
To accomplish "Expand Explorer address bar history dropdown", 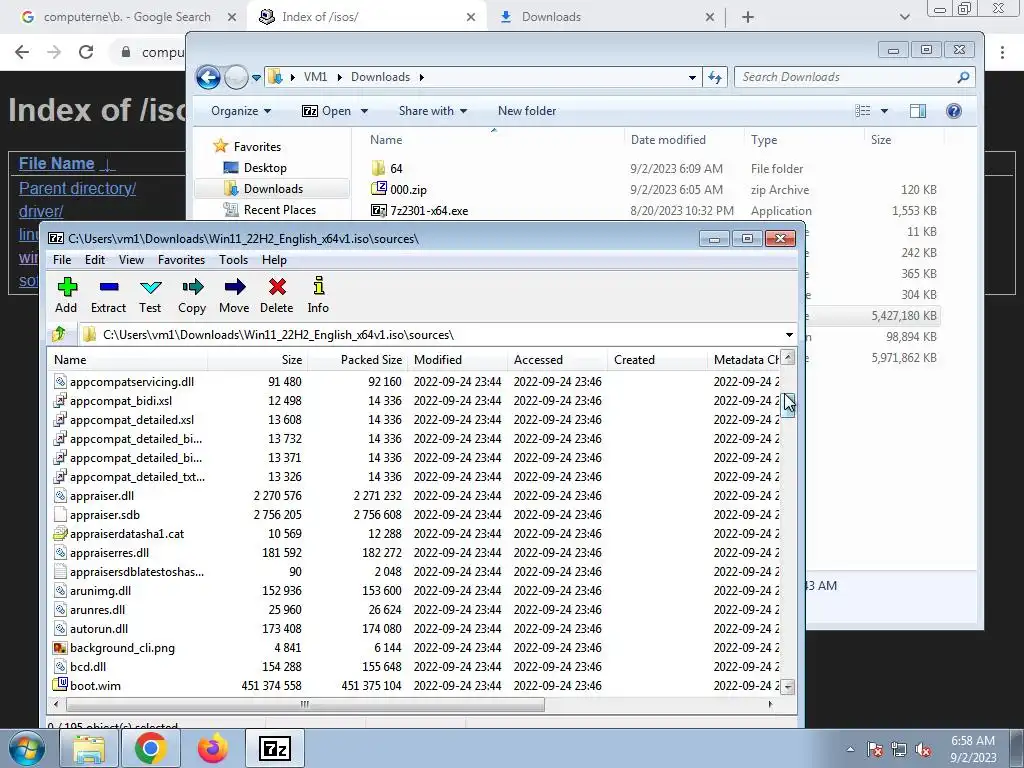I will click(x=692, y=78).
